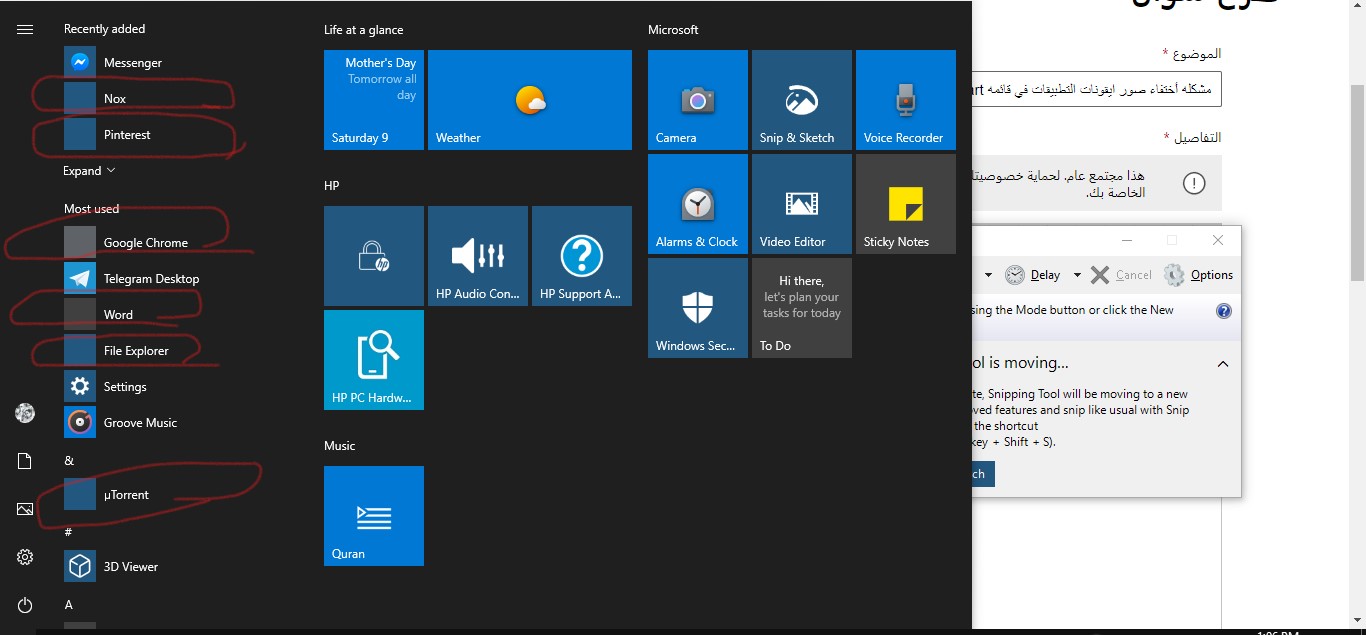Click the Life at a glance group title
Screen dimensions: 1366x635
(364, 30)
